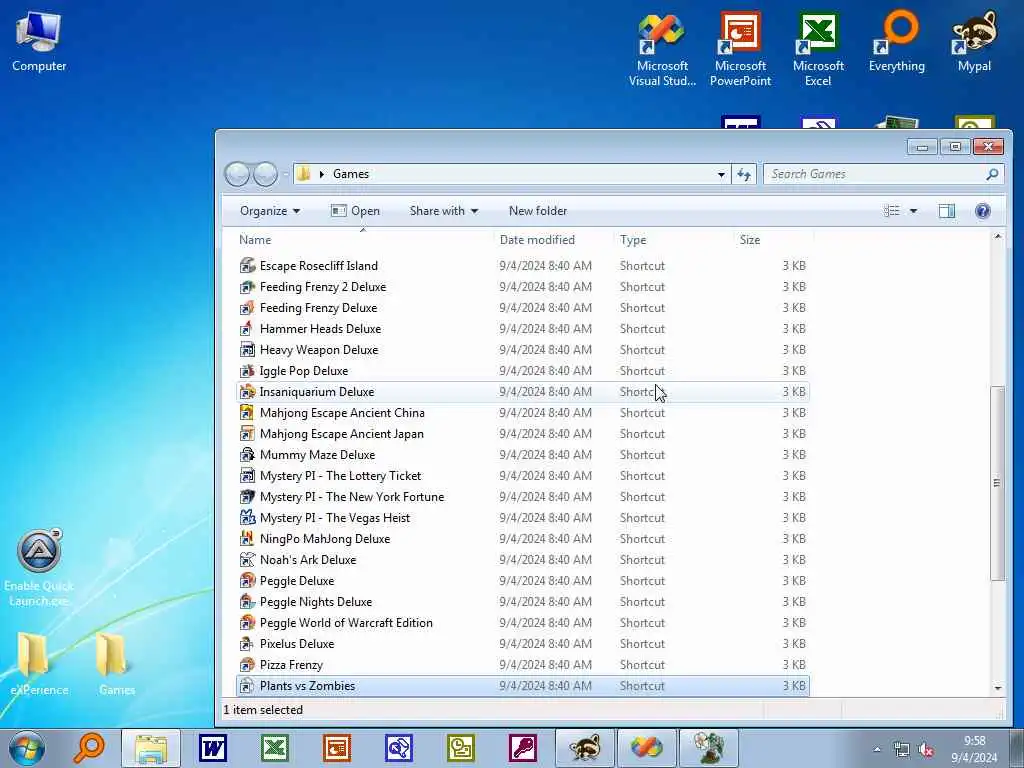Click the scrollbar up arrow
Viewport: 1024px width, 768px height.
click(x=997, y=236)
